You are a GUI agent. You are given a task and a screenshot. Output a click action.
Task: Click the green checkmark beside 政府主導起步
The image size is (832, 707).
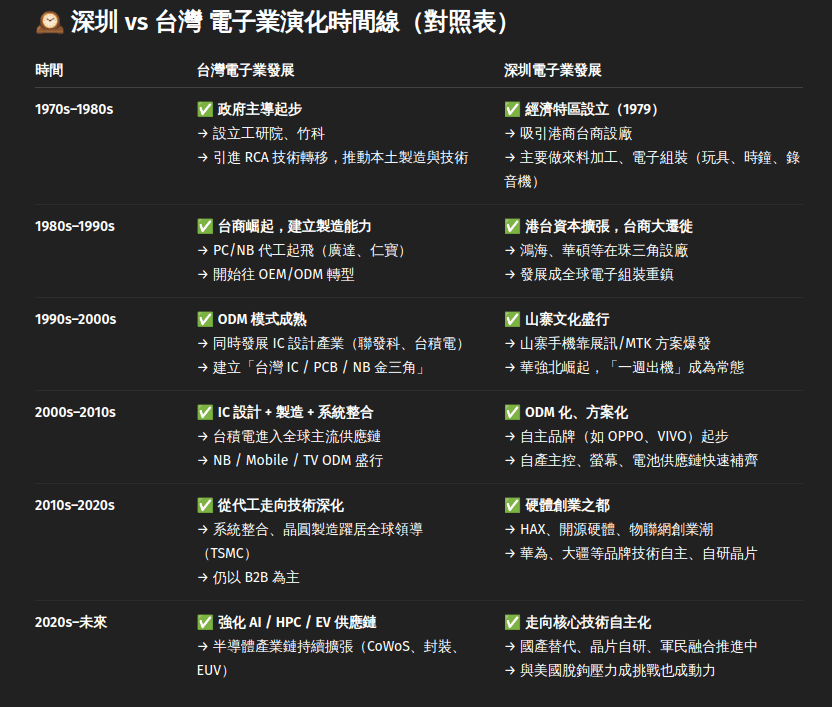pos(205,109)
